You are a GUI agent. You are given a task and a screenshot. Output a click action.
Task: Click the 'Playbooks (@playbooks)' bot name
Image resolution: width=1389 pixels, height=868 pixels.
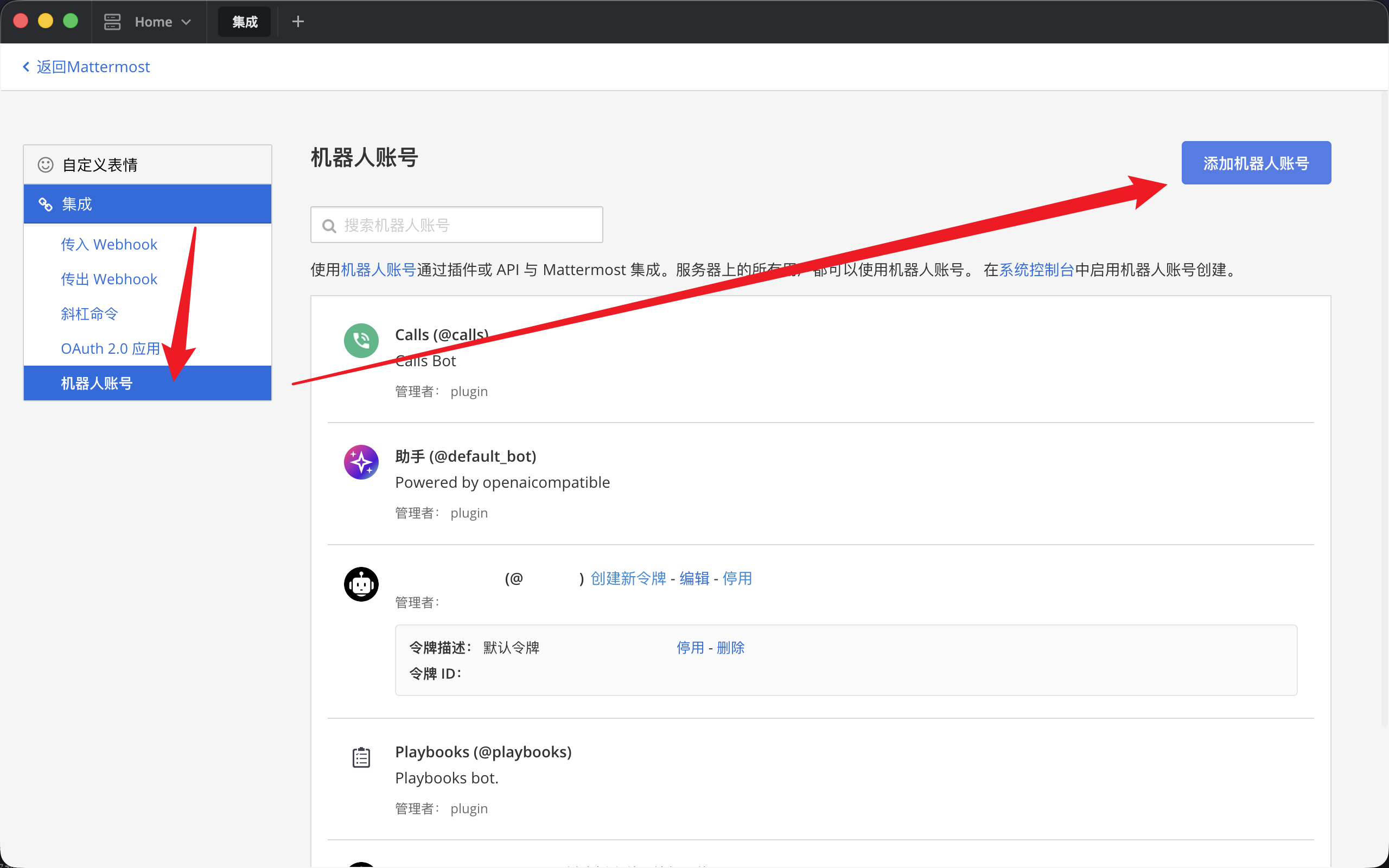(x=483, y=752)
